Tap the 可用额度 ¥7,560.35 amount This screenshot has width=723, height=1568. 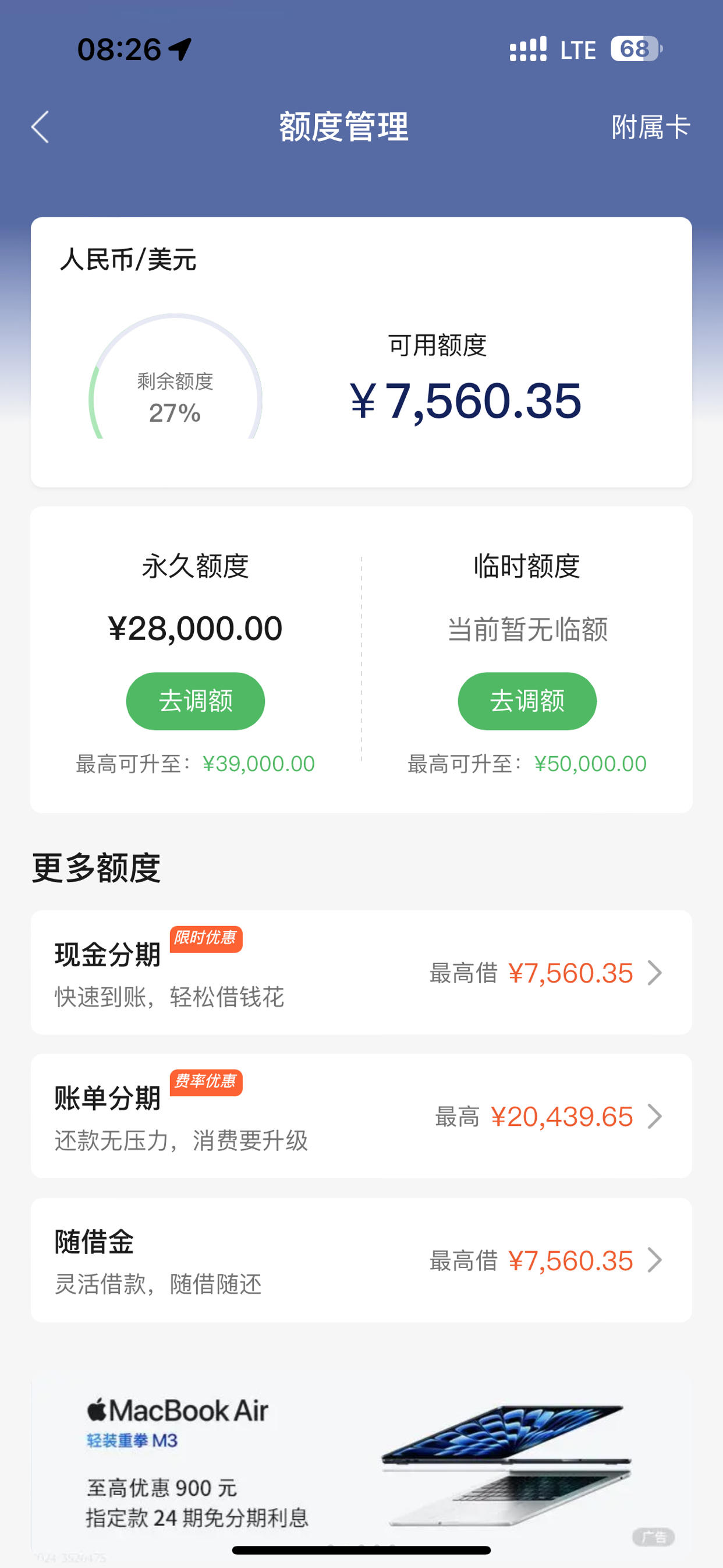point(466,401)
